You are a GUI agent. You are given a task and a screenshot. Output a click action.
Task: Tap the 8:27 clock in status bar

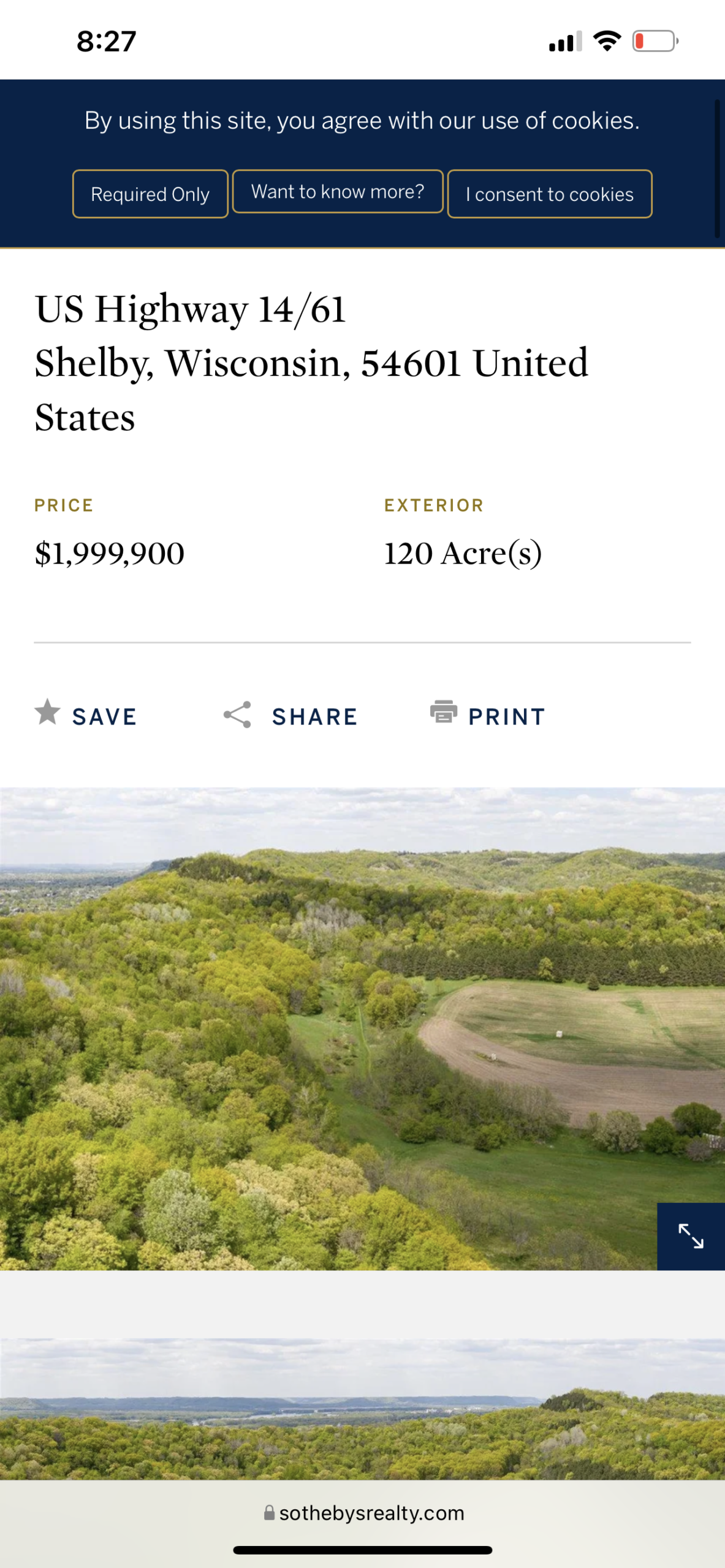(x=107, y=42)
